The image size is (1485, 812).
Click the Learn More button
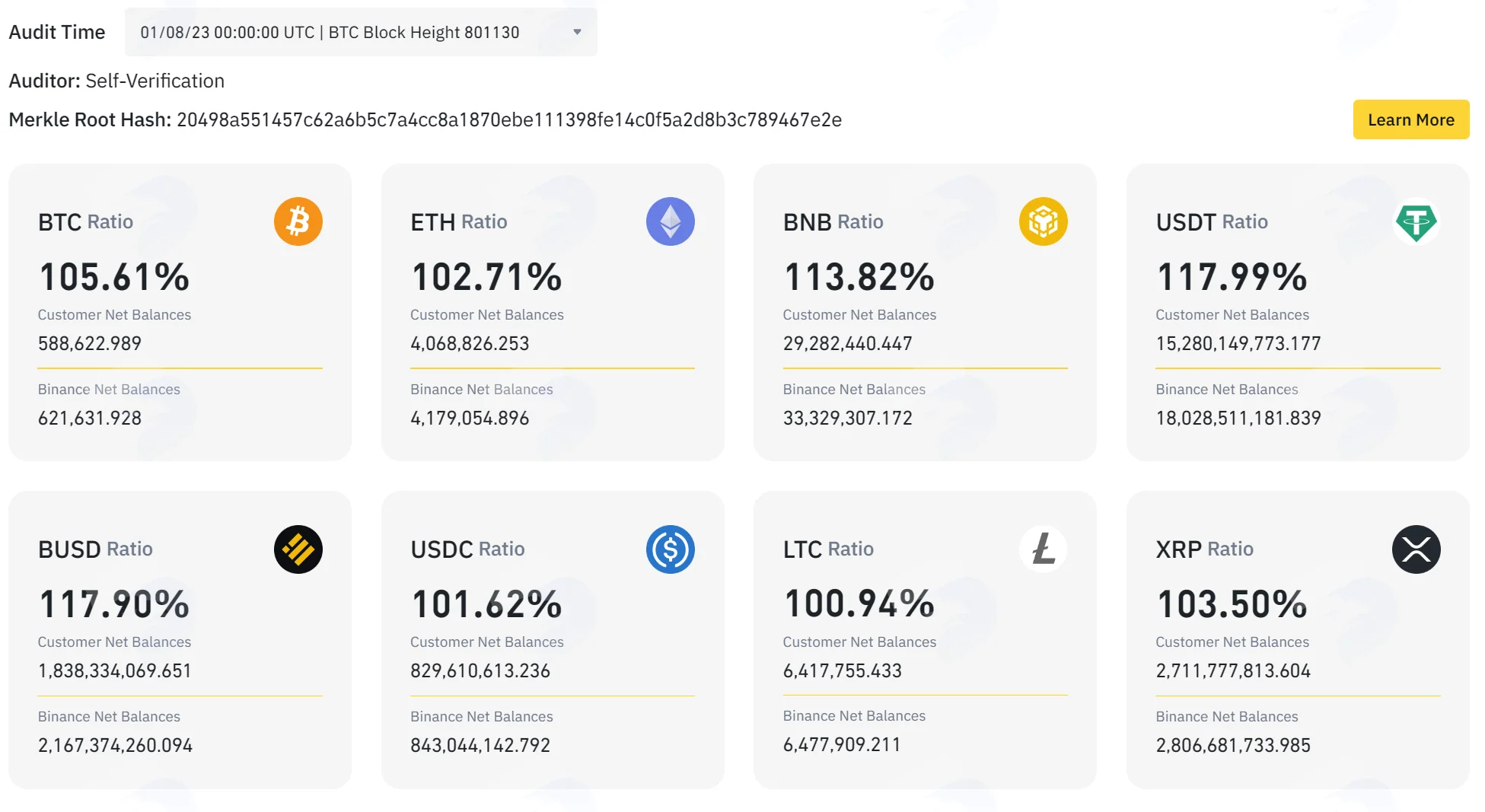pos(1410,119)
